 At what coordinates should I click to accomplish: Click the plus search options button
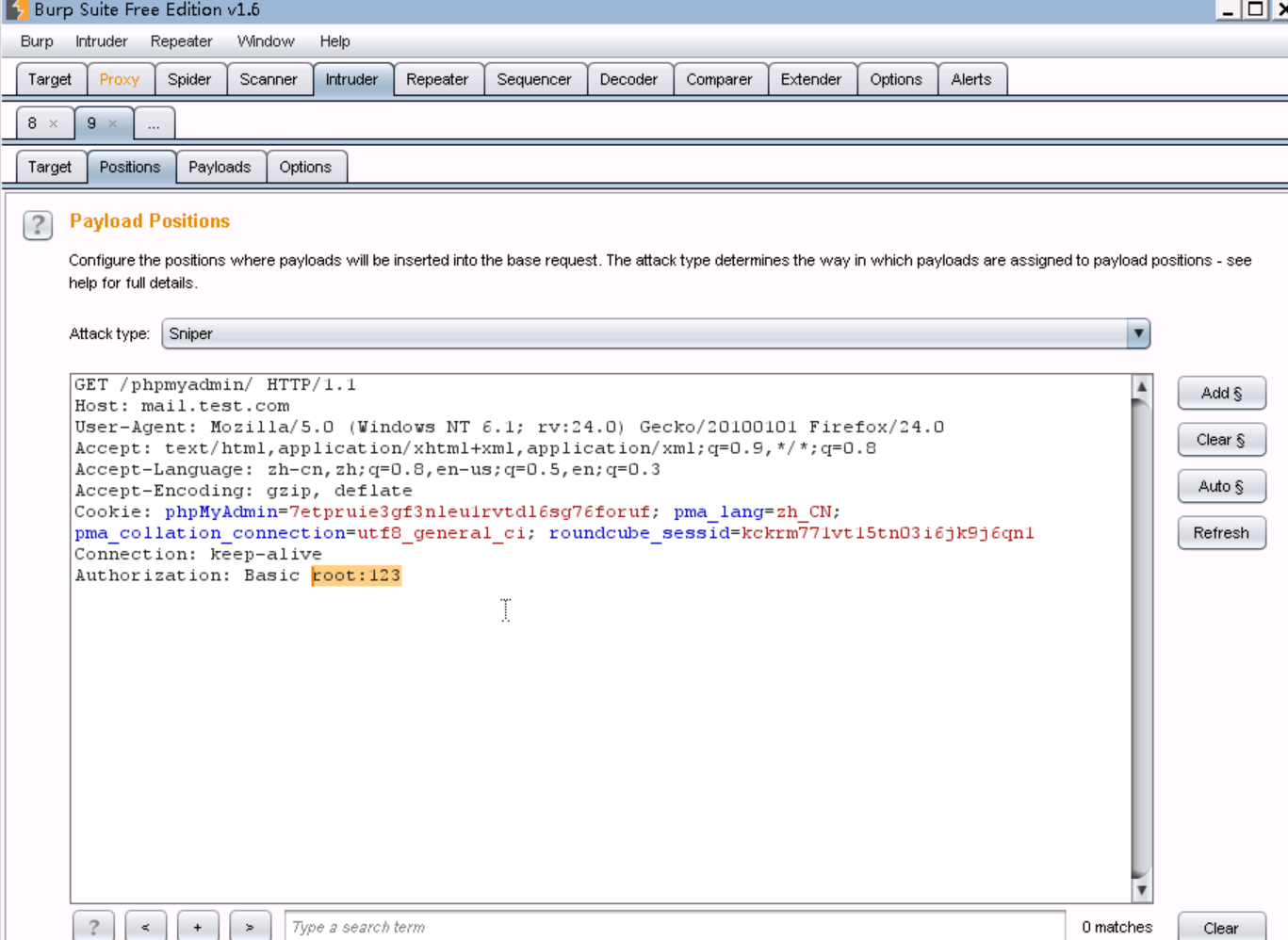click(198, 927)
